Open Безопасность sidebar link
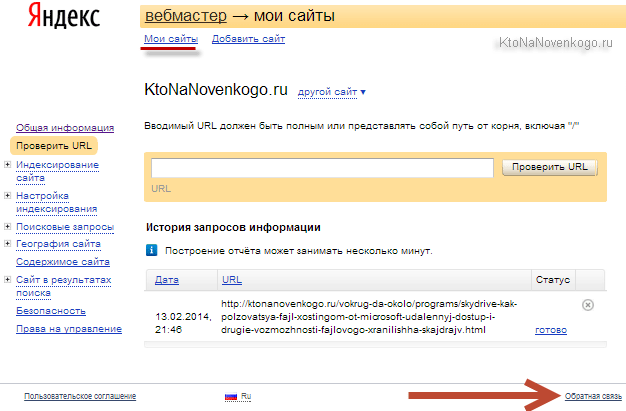Image resolution: width=626 pixels, height=411 pixels. [51, 311]
